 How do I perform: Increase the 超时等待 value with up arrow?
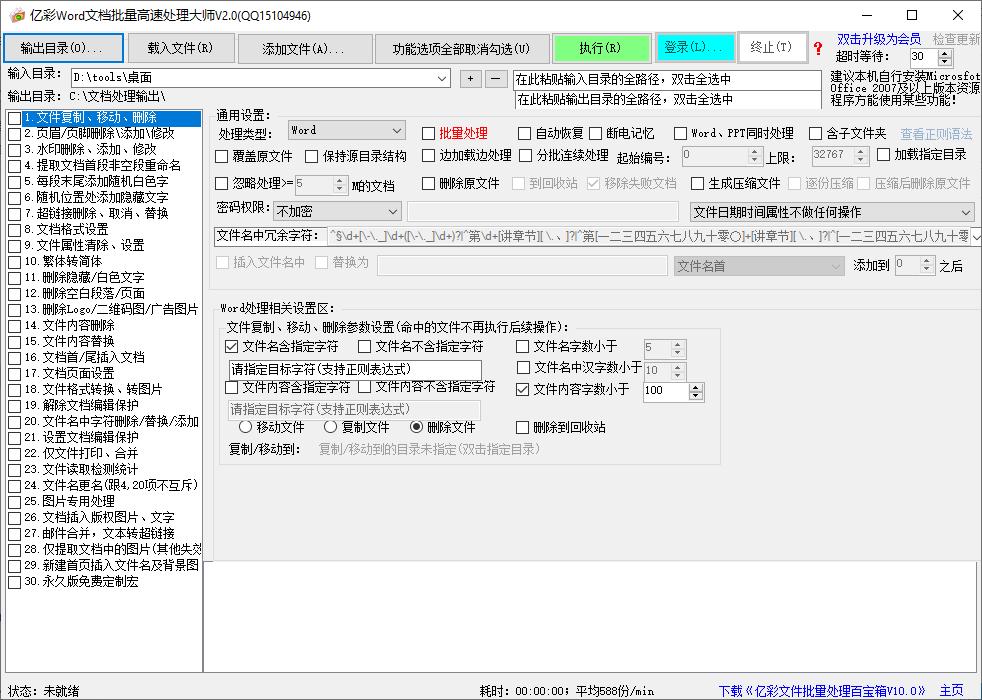tap(945, 53)
